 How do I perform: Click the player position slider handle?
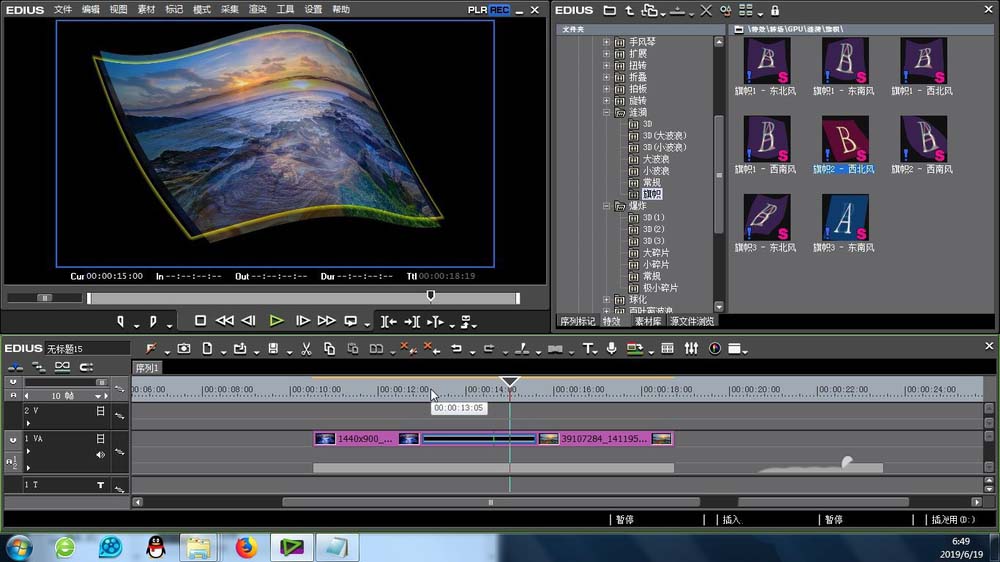pyautogui.click(x=430, y=295)
